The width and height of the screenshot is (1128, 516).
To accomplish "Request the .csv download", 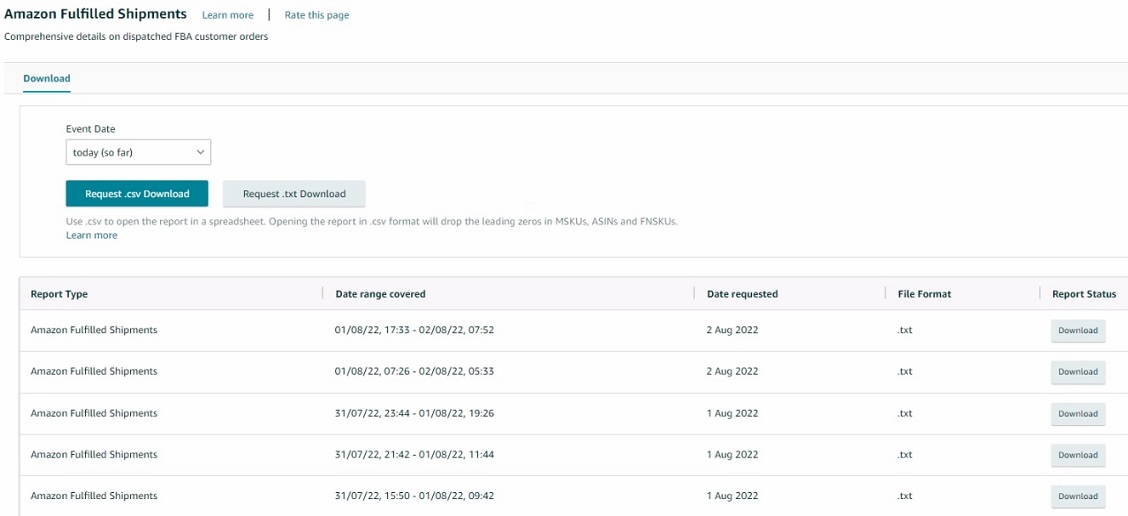I will tap(137, 194).
